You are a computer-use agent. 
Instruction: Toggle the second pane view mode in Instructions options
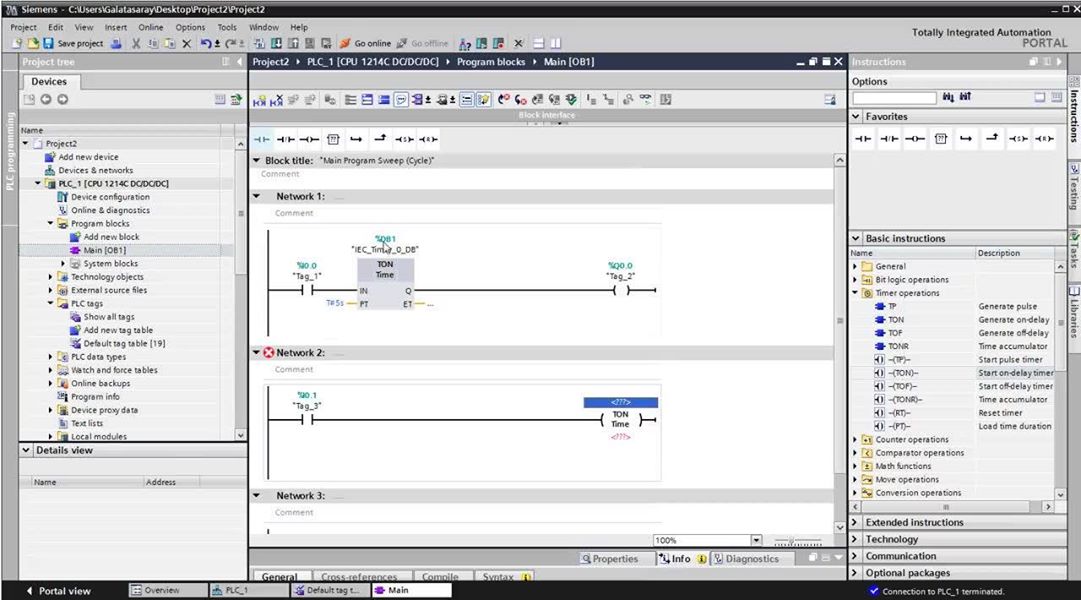[x=1056, y=98]
